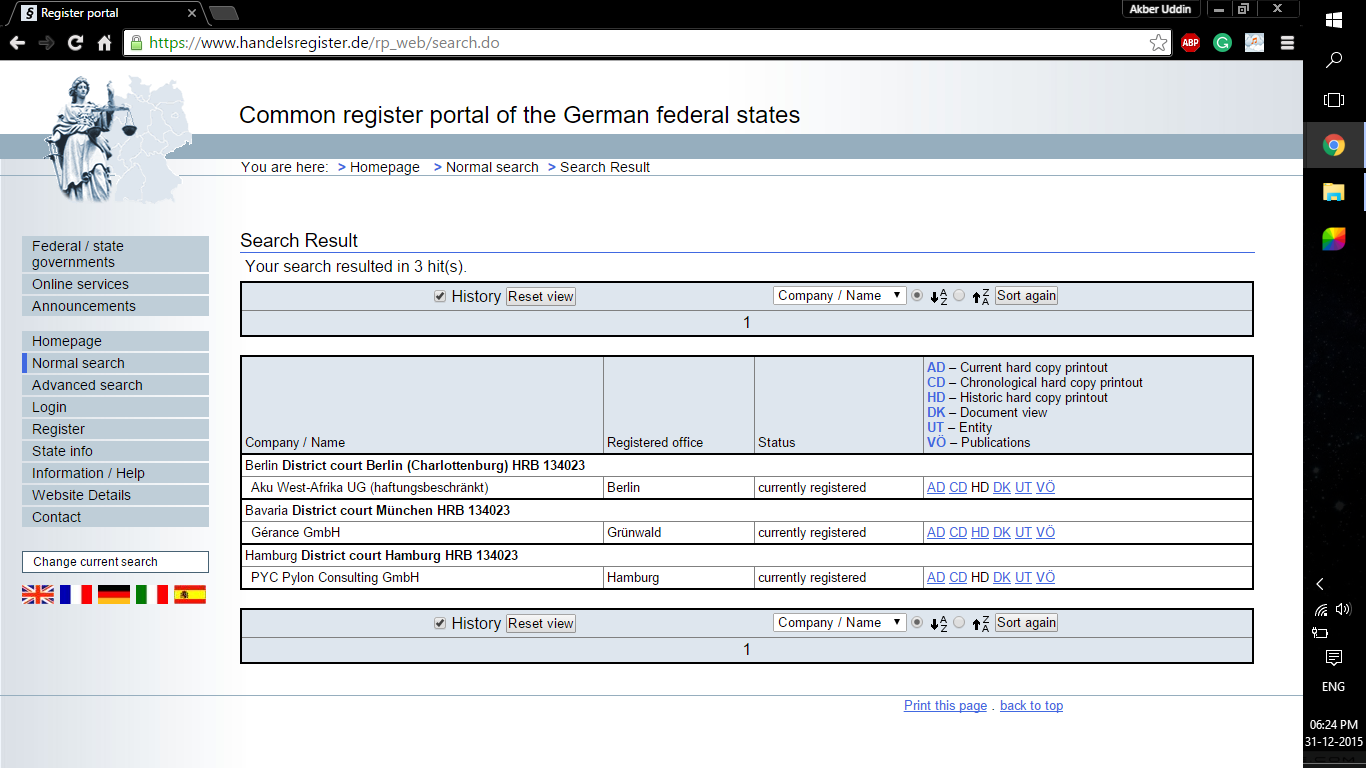Open Company / Name dropdown below the table
The image size is (1366, 768).
tap(840, 622)
